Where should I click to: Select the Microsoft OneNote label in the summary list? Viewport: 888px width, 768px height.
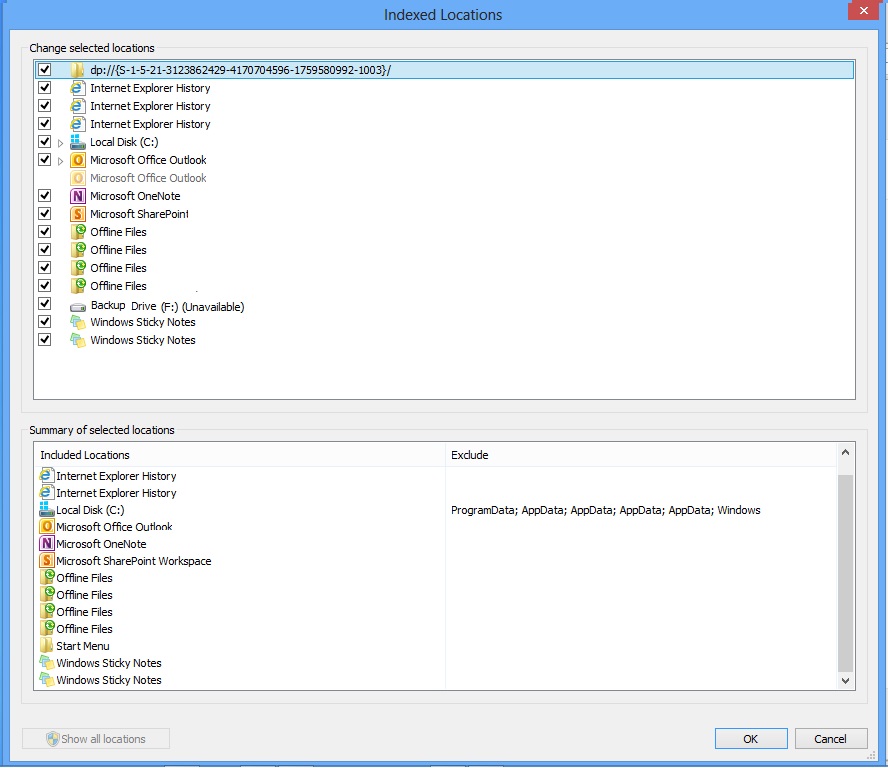click(x=101, y=544)
